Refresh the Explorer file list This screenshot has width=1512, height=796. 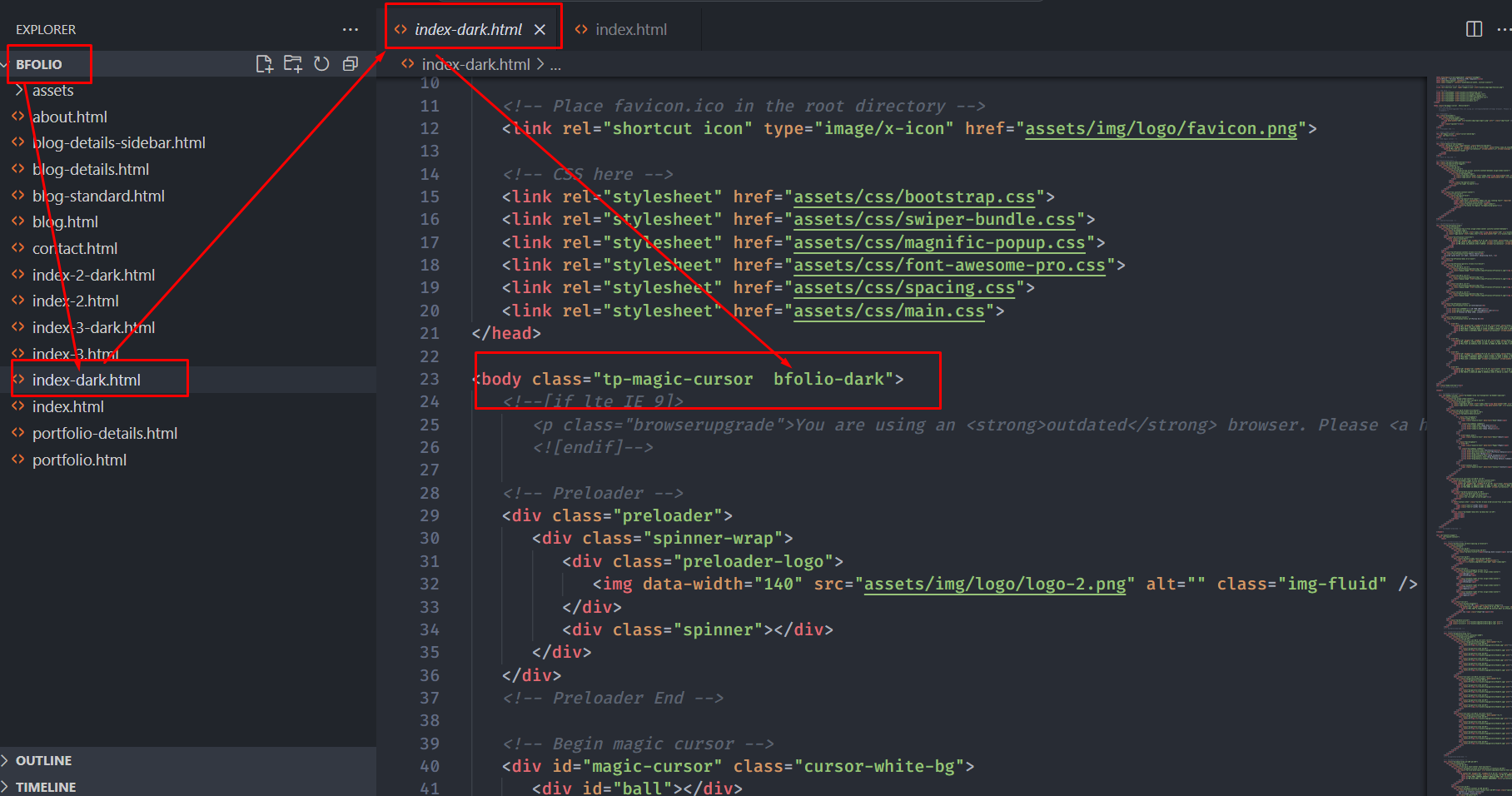321,64
